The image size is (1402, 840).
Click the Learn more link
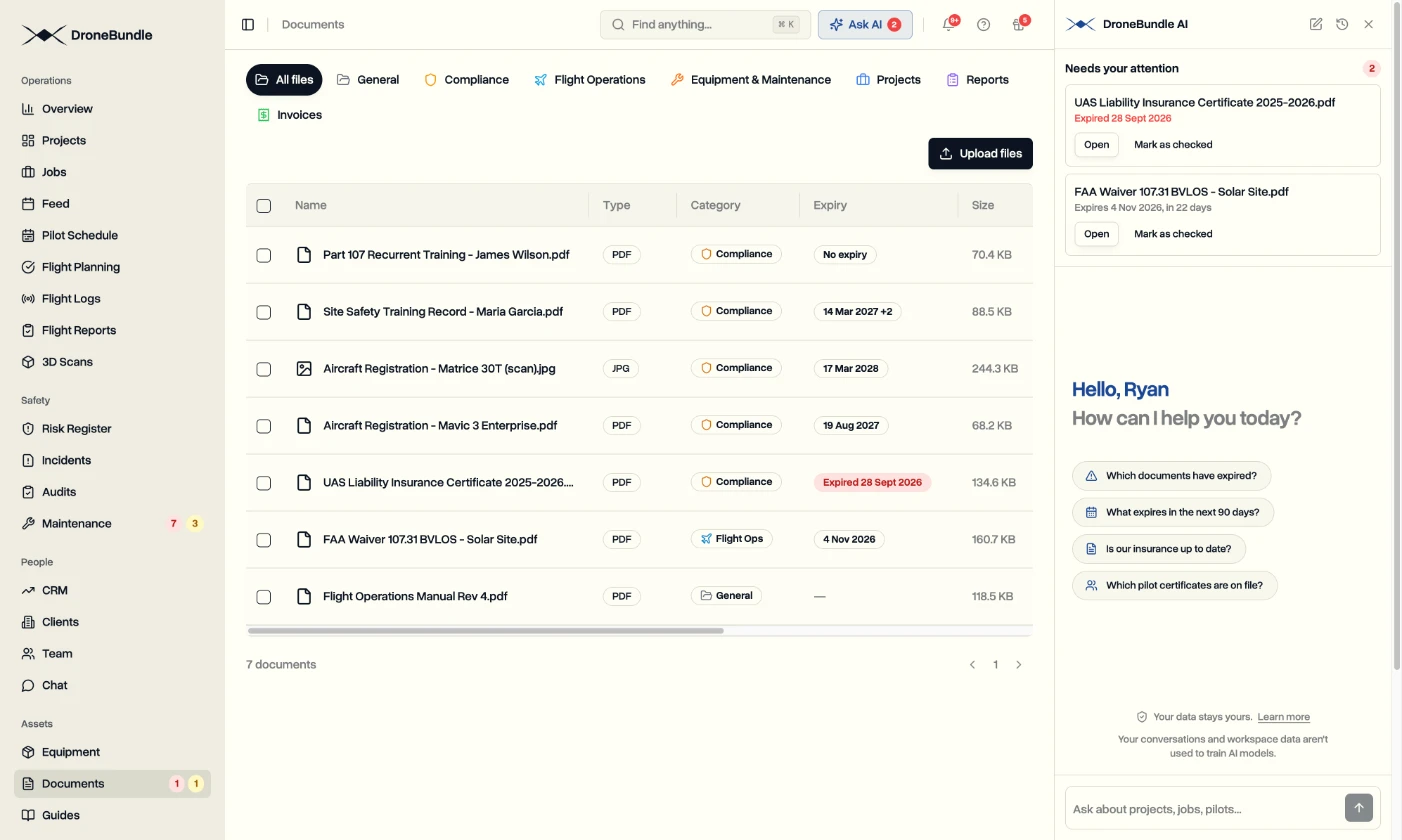[1283, 717]
